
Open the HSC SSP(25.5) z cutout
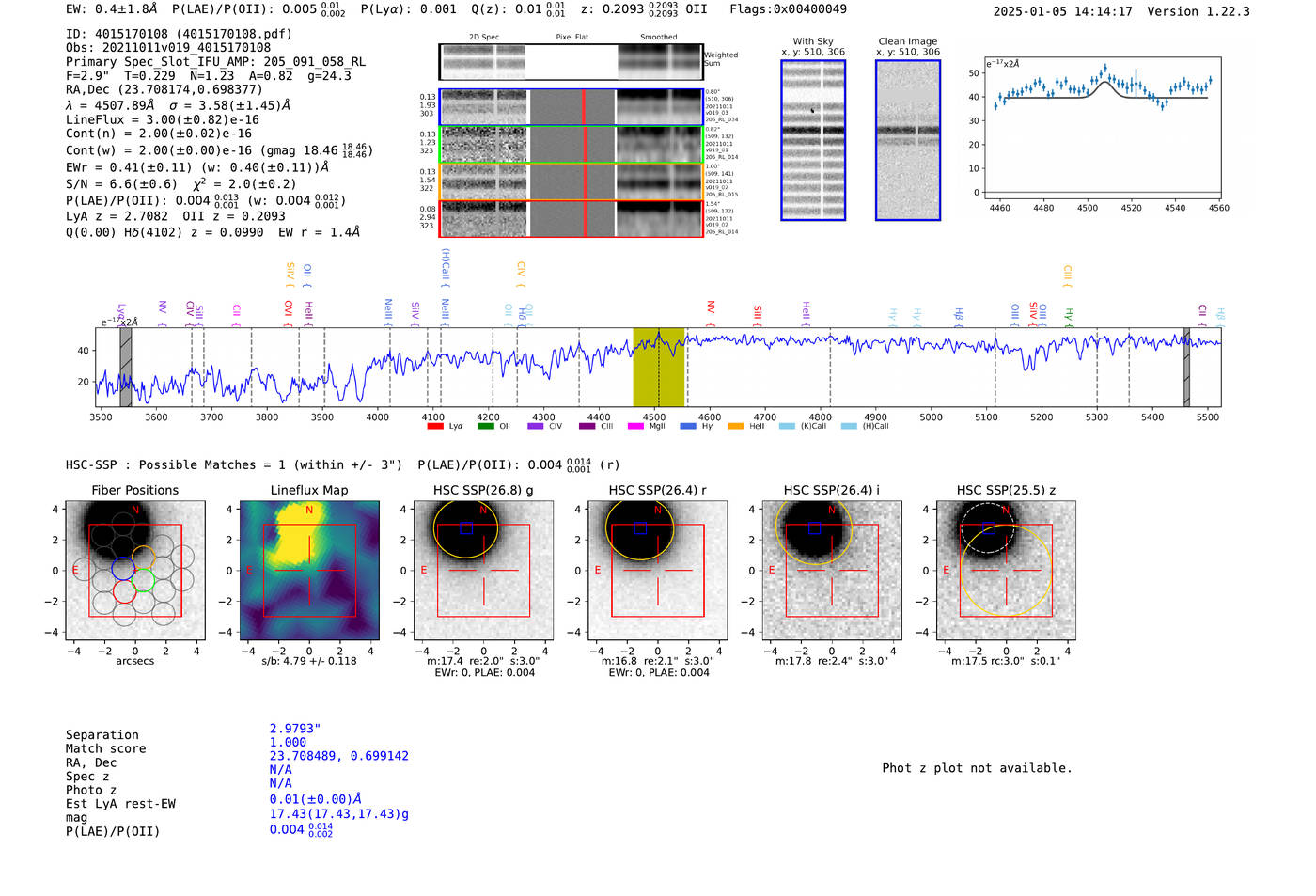click(x=1006, y=571)
